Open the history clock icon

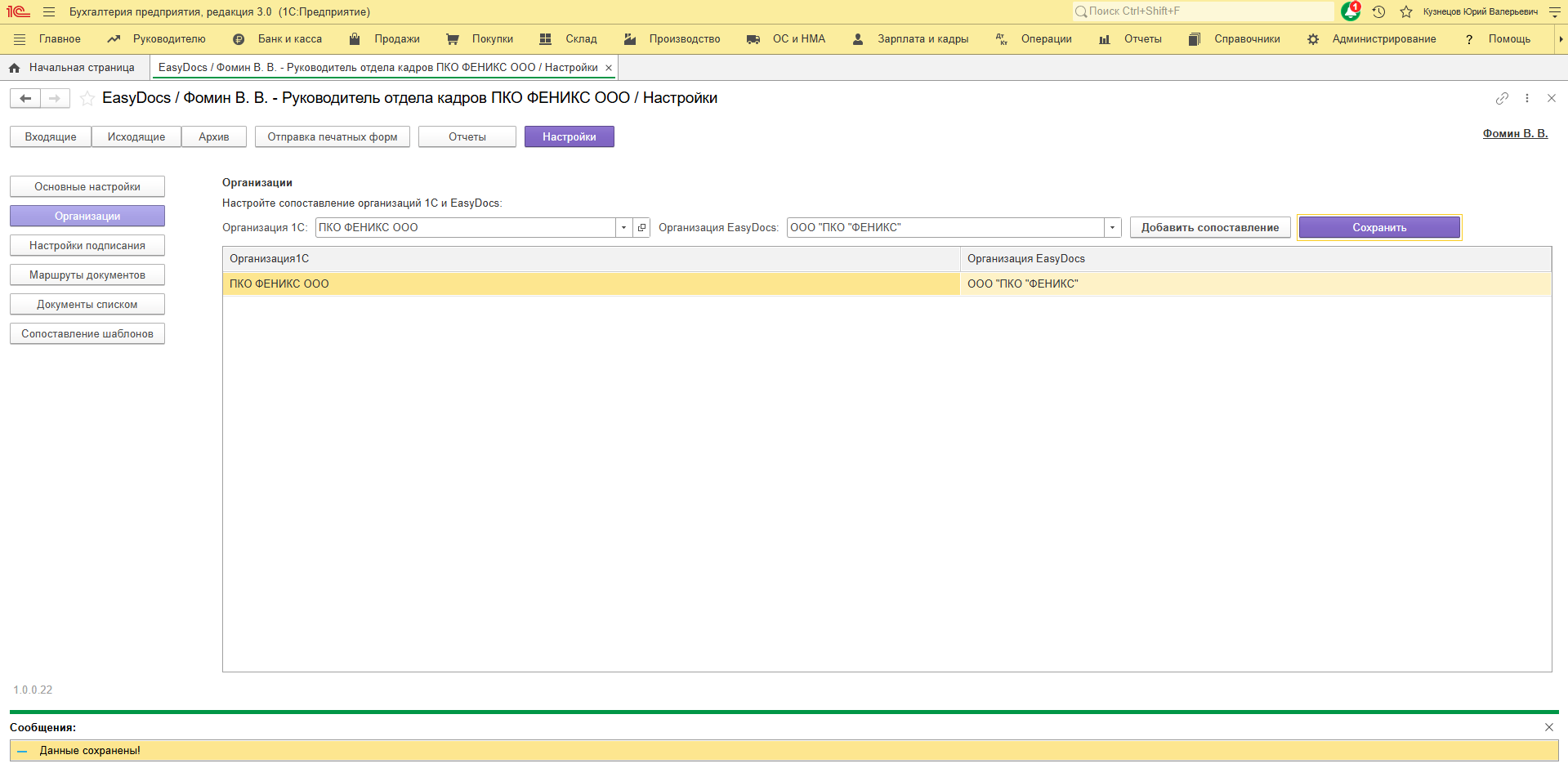1378,11
